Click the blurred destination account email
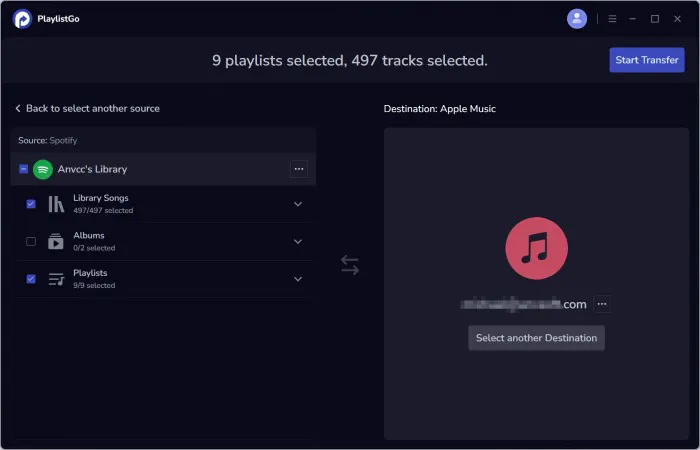Viewport: 700px width, 450px height. pos(523,304)
